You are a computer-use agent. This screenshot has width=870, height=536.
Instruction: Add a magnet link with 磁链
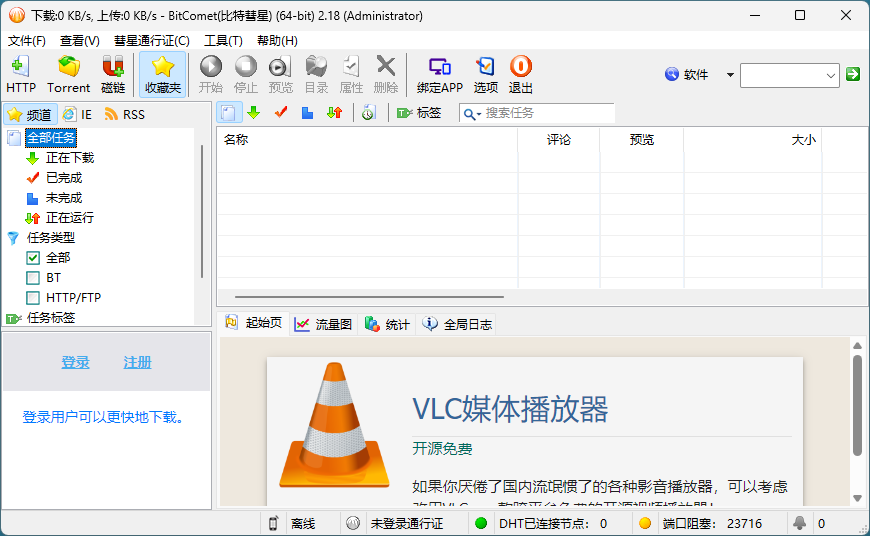[x=113, y=74]
